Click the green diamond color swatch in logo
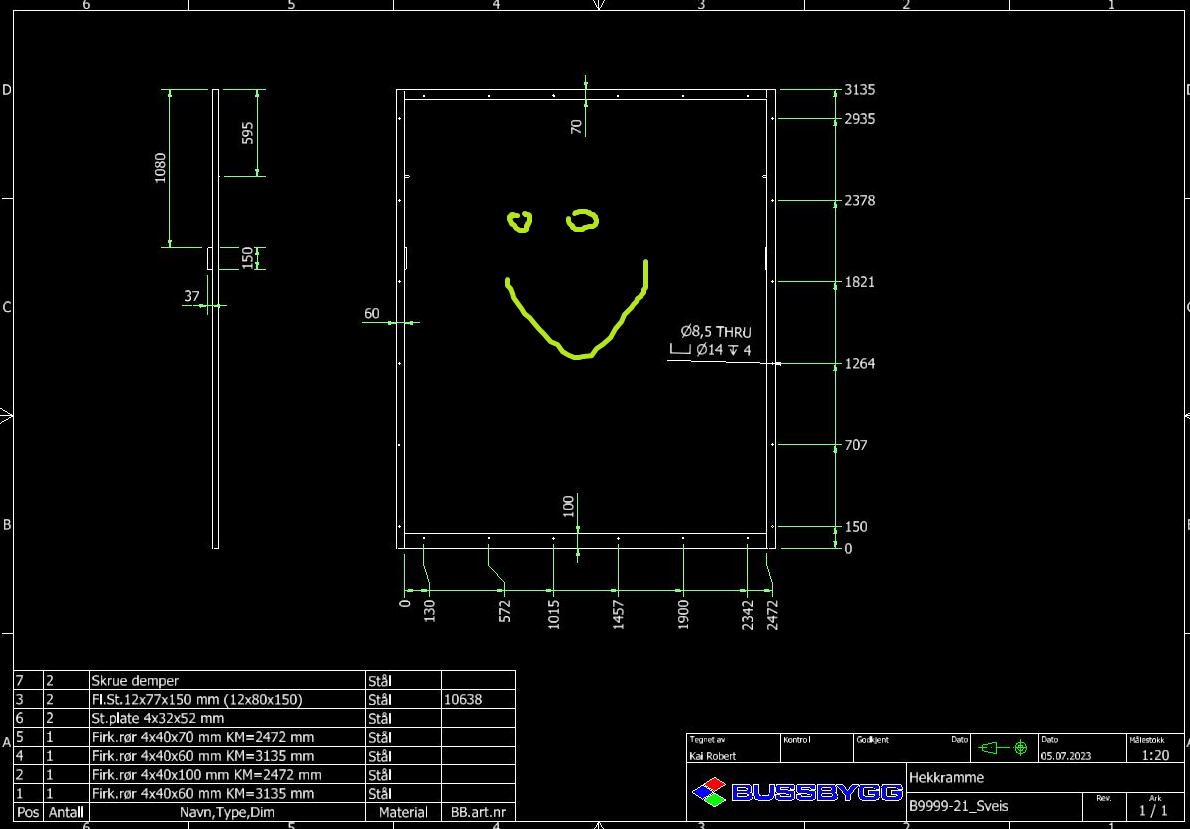Image resolution: width=1190 pixels, height=829 pixels. (716, 798)
